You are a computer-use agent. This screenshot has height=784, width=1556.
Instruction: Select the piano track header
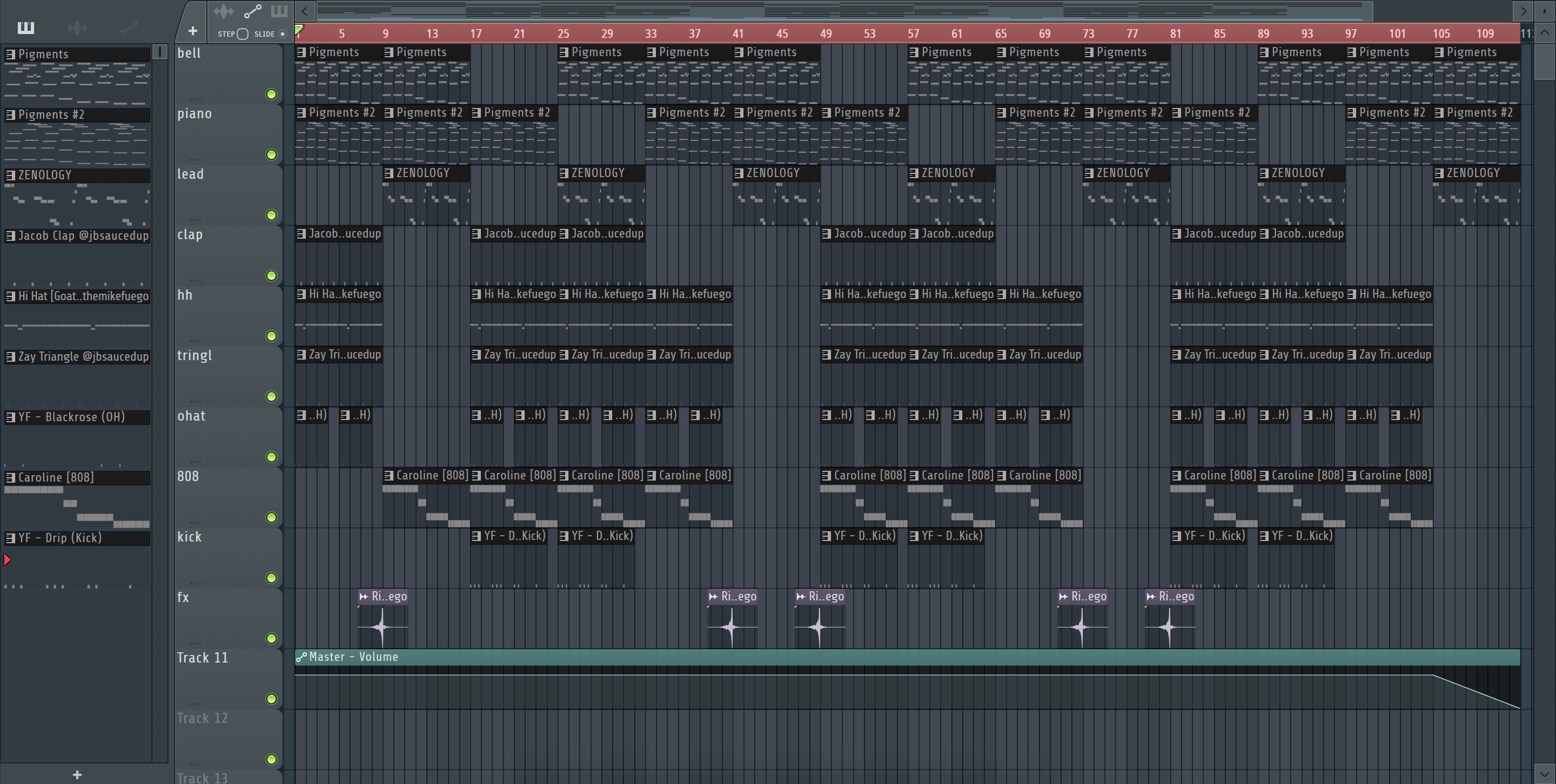[229, 134]
